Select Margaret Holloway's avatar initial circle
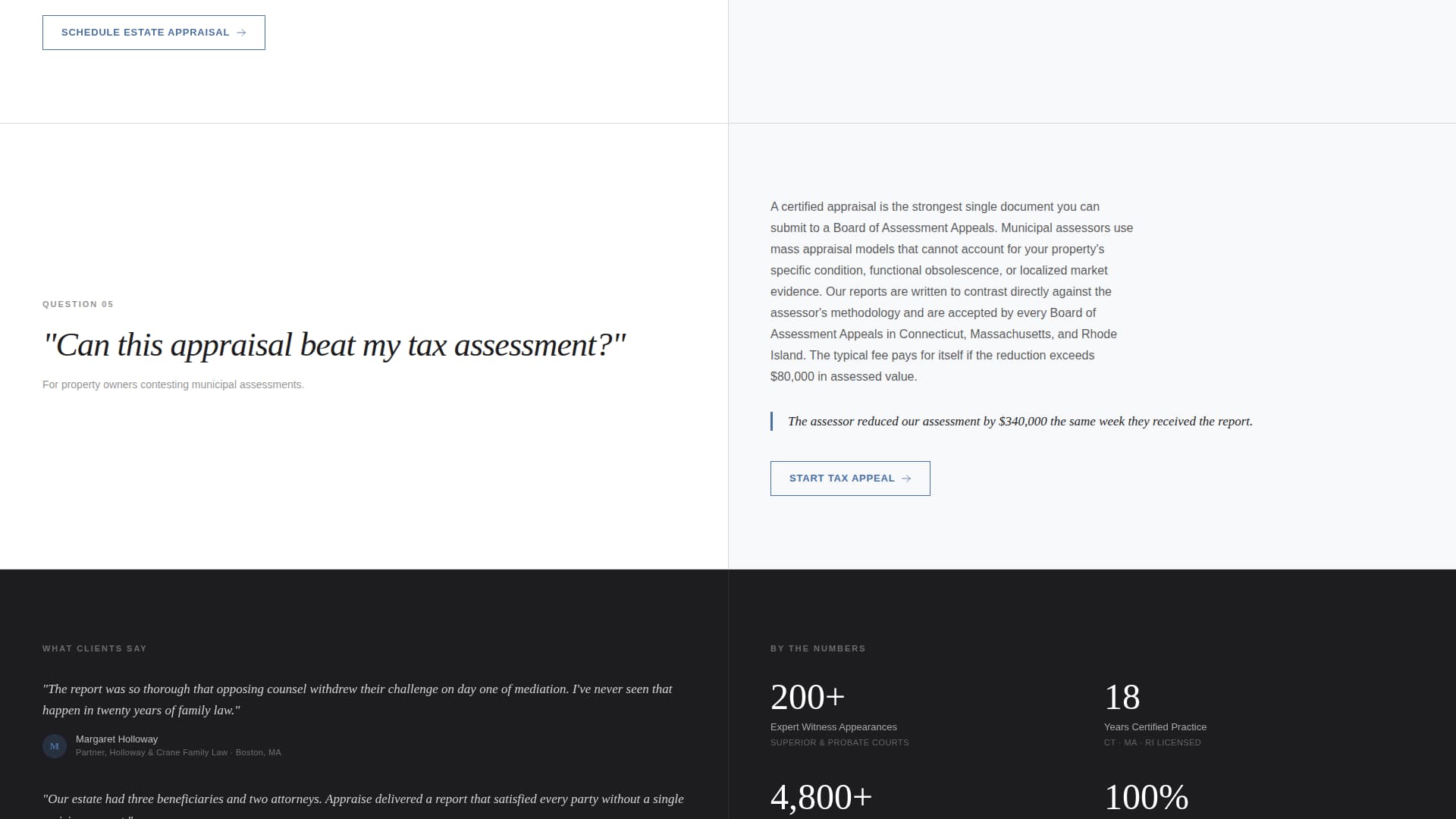The height and width of the screenshot is (819, 1456). (x=54, y=746)
